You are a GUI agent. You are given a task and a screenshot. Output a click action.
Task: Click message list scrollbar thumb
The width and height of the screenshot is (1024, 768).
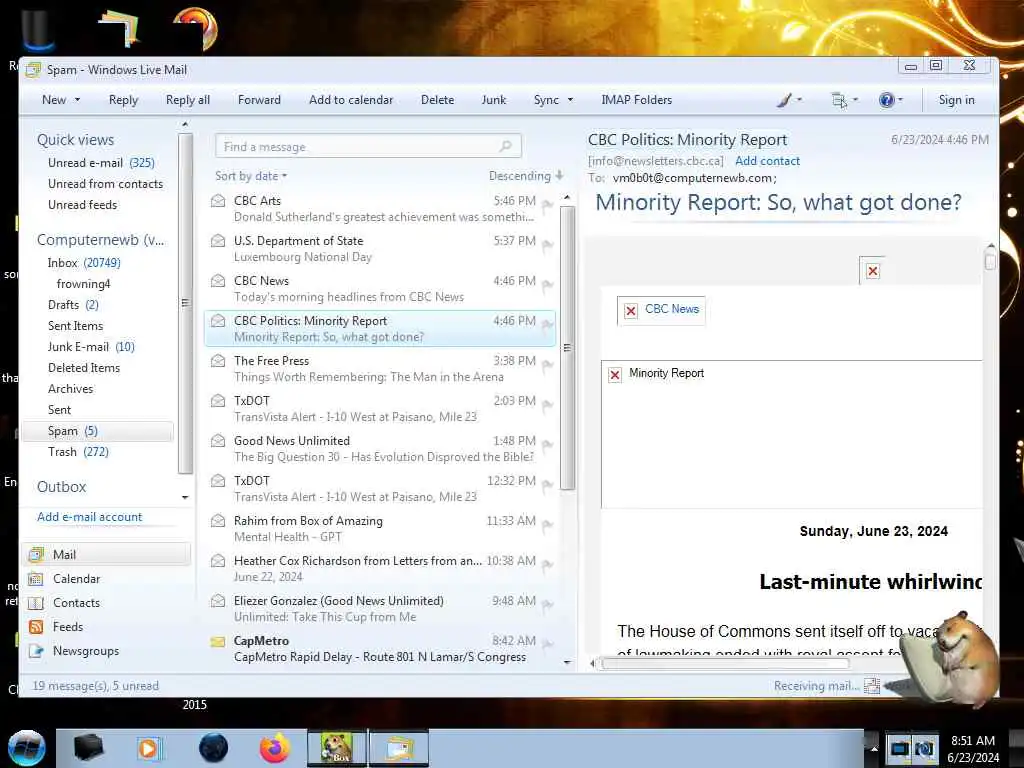568,347
